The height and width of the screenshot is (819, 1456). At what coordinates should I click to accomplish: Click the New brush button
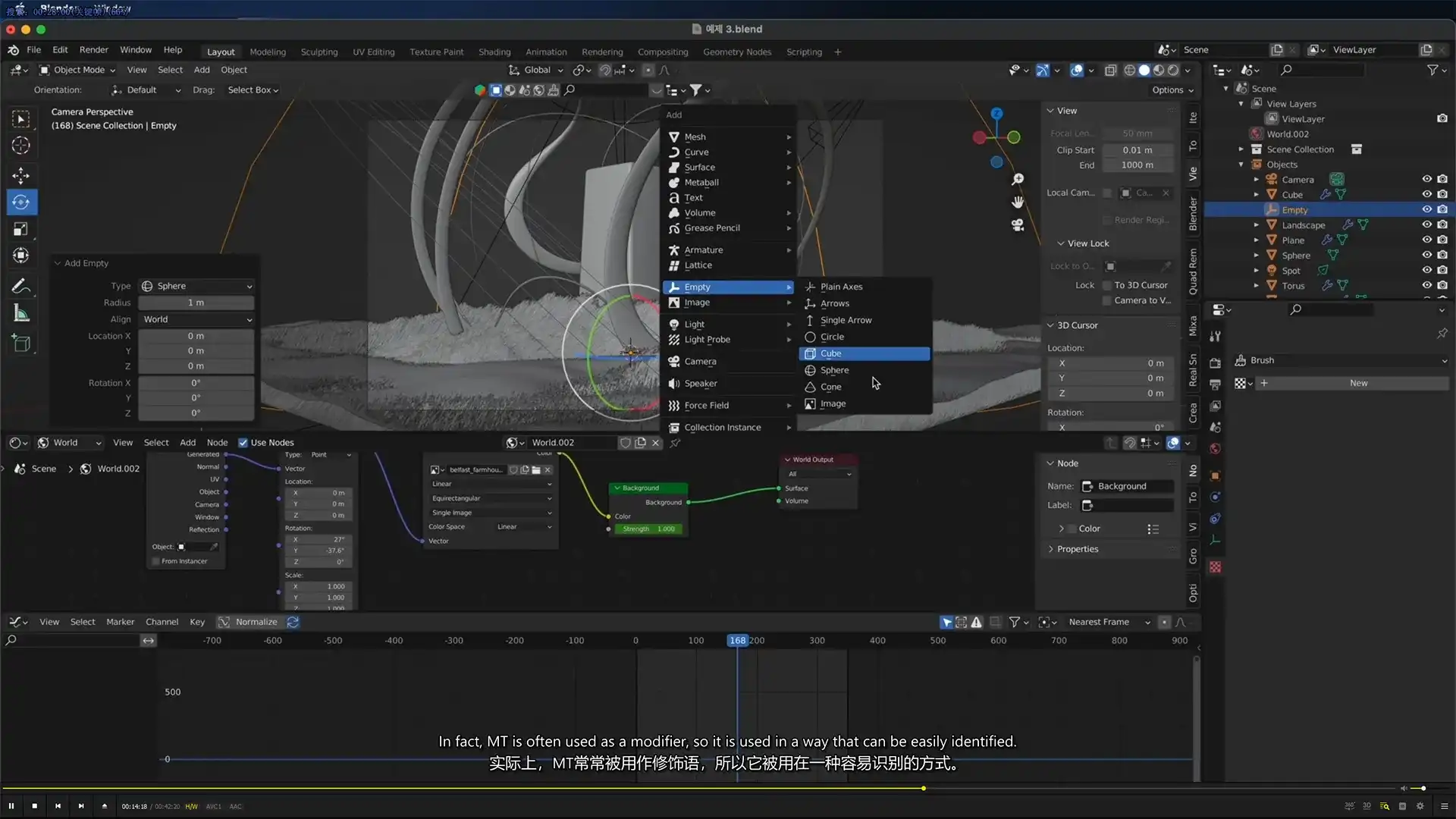pyautogui.click(x=1357, y=383)
